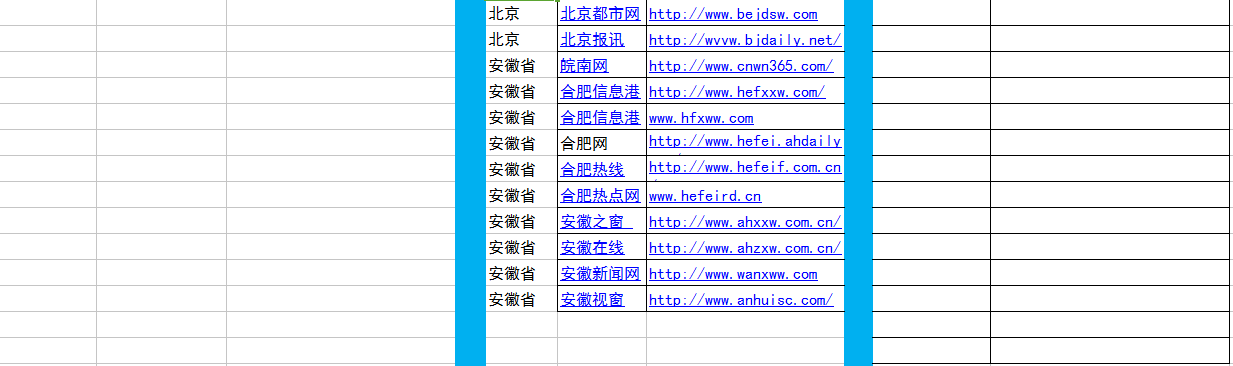Select 安徽省 cell in 皖南网 row
Image resolution: width=1233 pixels, height=366 pixels.
coord(521,66)
